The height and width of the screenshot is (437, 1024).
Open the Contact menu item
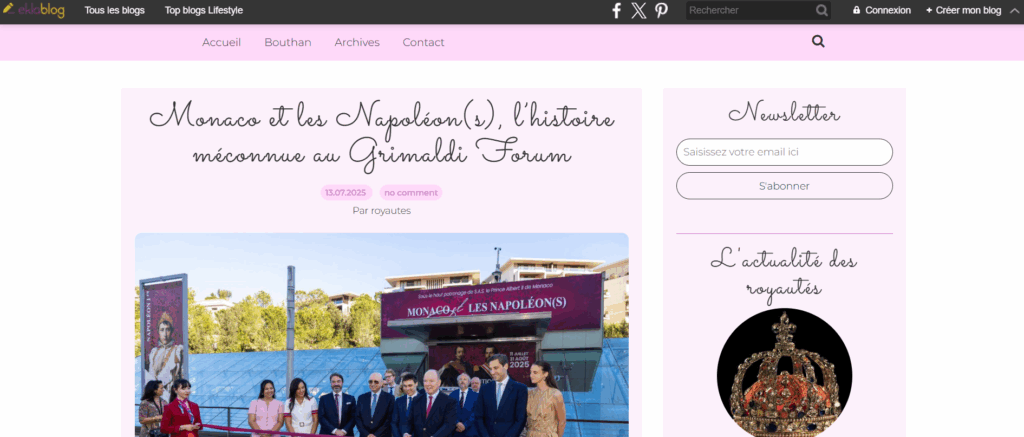[x=423, y=42]
